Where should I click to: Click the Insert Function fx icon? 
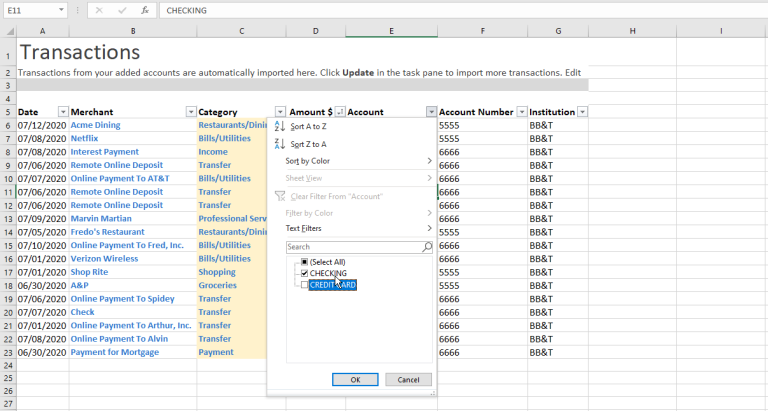click(145, 10)
